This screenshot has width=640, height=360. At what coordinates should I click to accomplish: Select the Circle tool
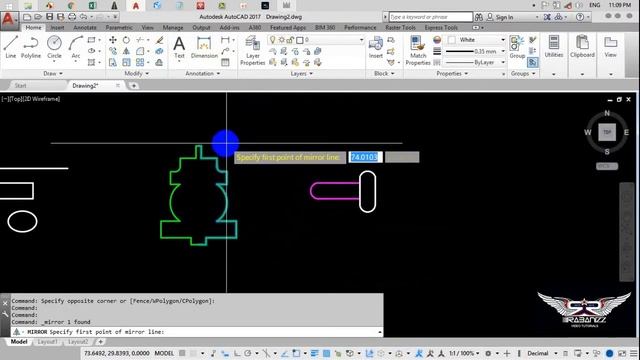point(54,47)
